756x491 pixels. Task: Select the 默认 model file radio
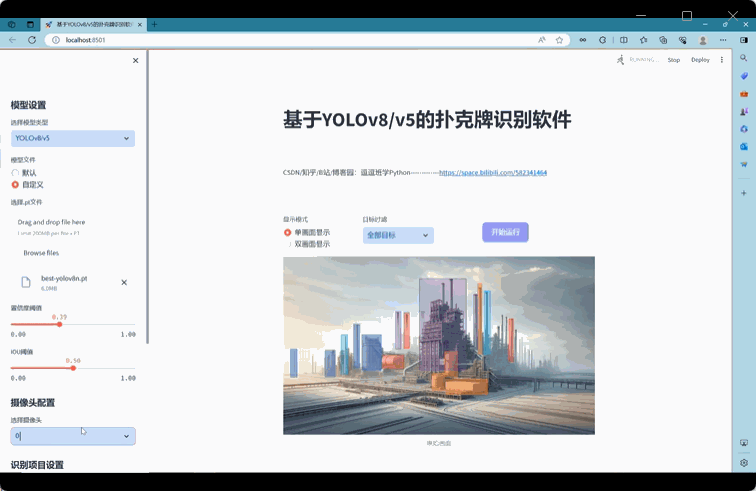click(x=15, y=173)
